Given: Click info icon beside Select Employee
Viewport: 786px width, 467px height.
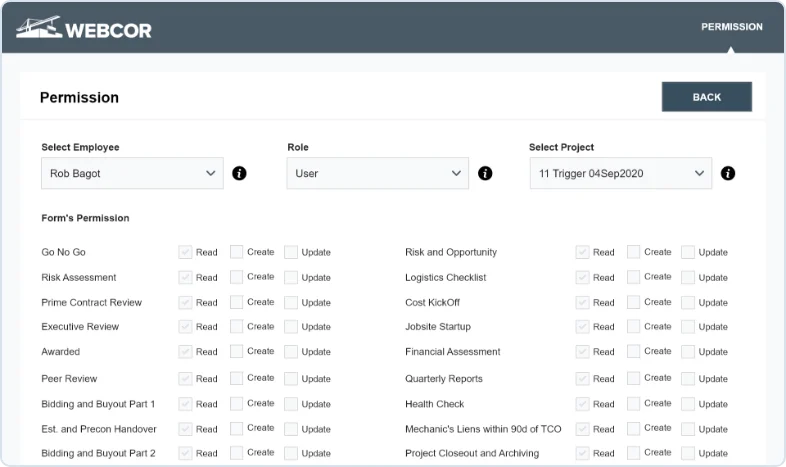Looking at the screenshot, I should (239, 173).
